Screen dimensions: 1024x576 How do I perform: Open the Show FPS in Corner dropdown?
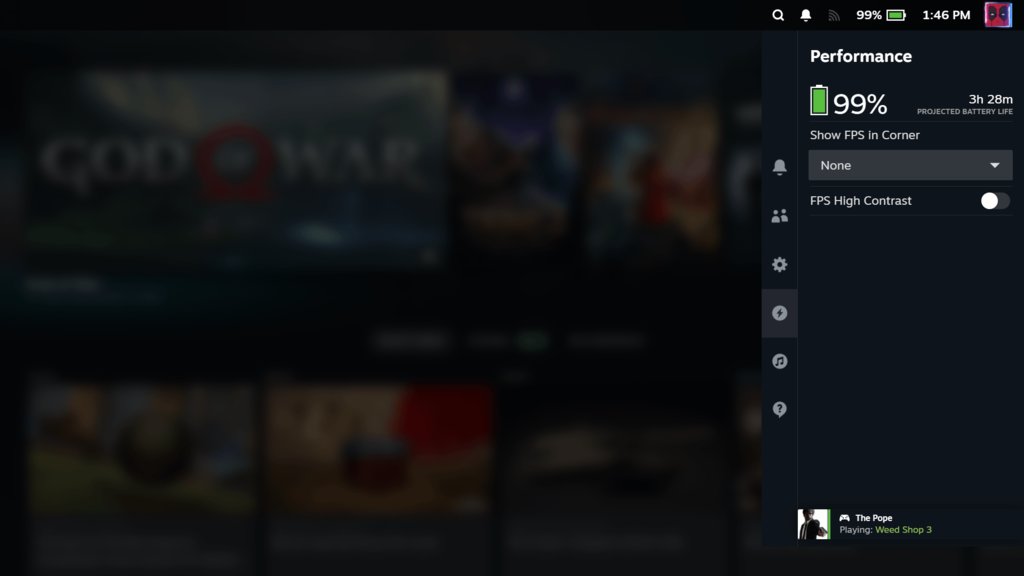point(910,165)
